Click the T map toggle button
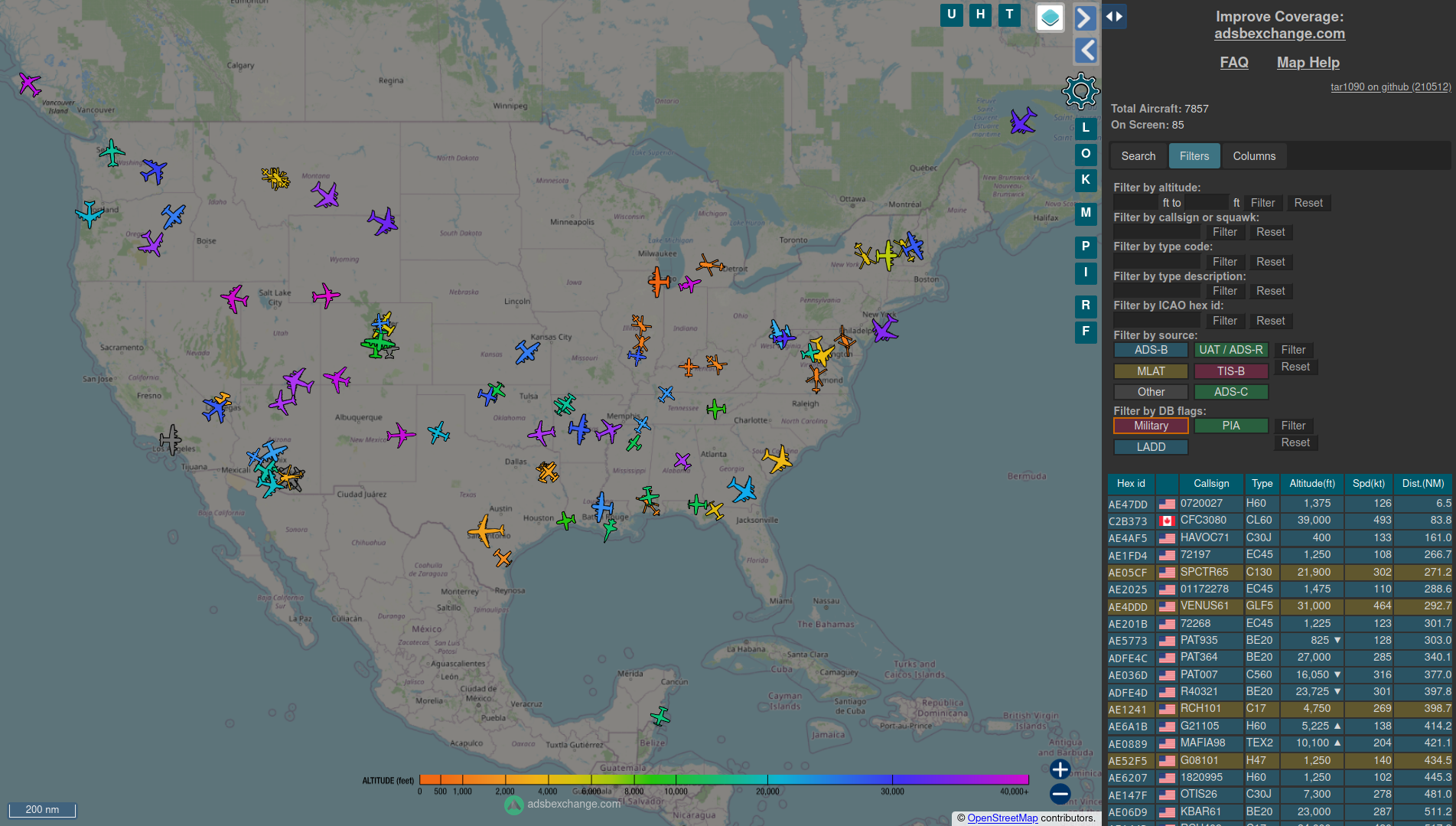 click(x=1009, y=15)
